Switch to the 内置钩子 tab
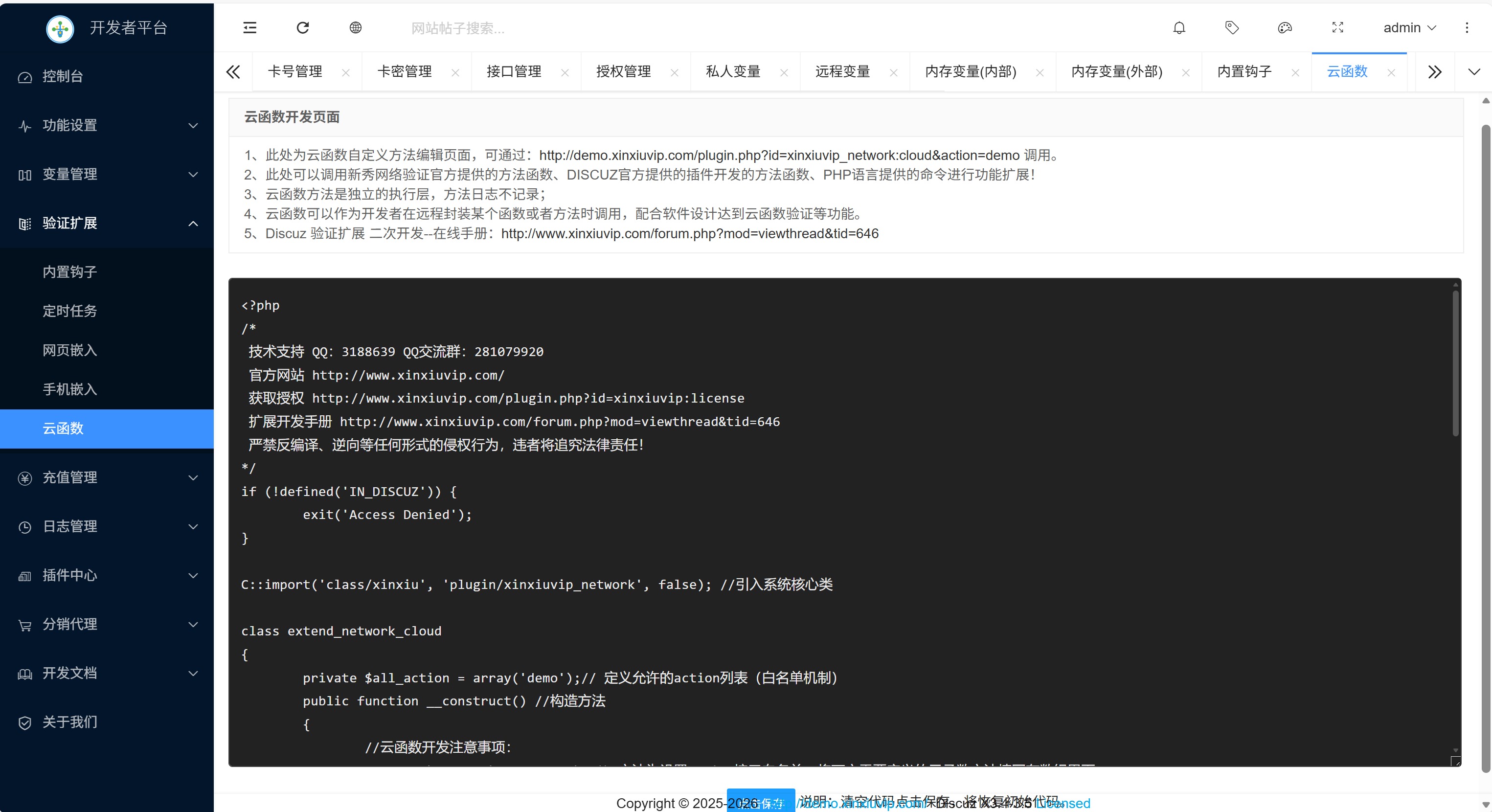 [1243, 71]
